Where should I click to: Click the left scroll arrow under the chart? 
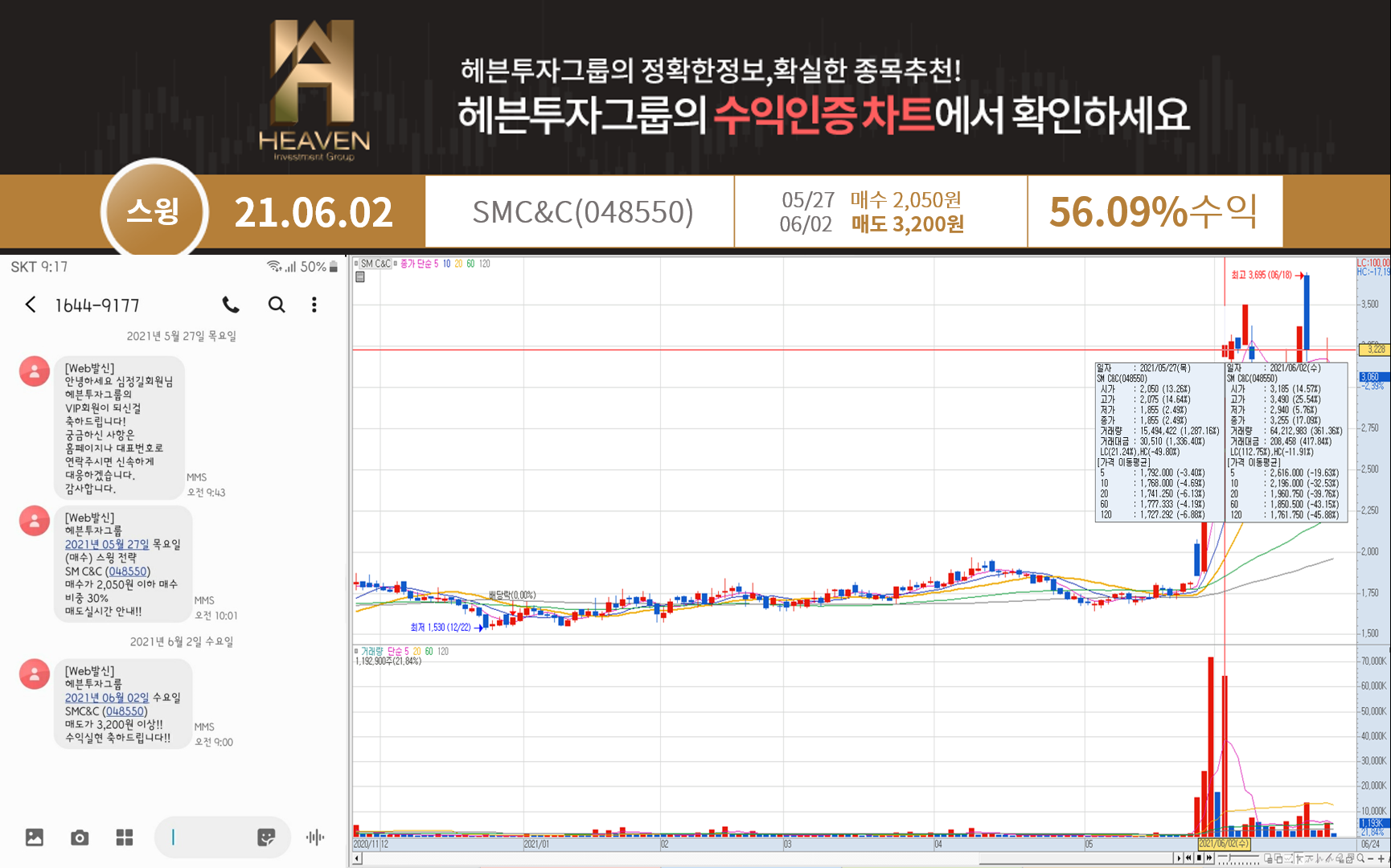tap(358, 859)
